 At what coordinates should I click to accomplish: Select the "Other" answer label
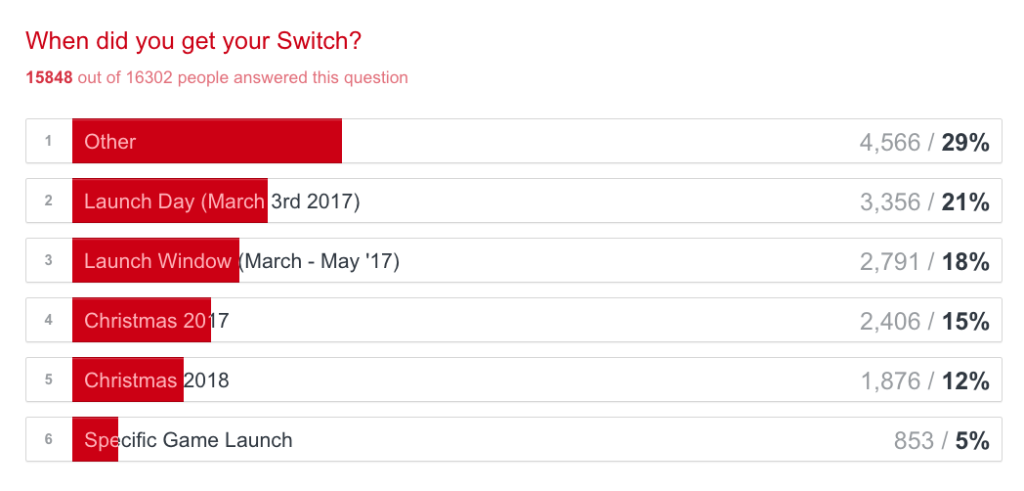click(x=110, y=142)
